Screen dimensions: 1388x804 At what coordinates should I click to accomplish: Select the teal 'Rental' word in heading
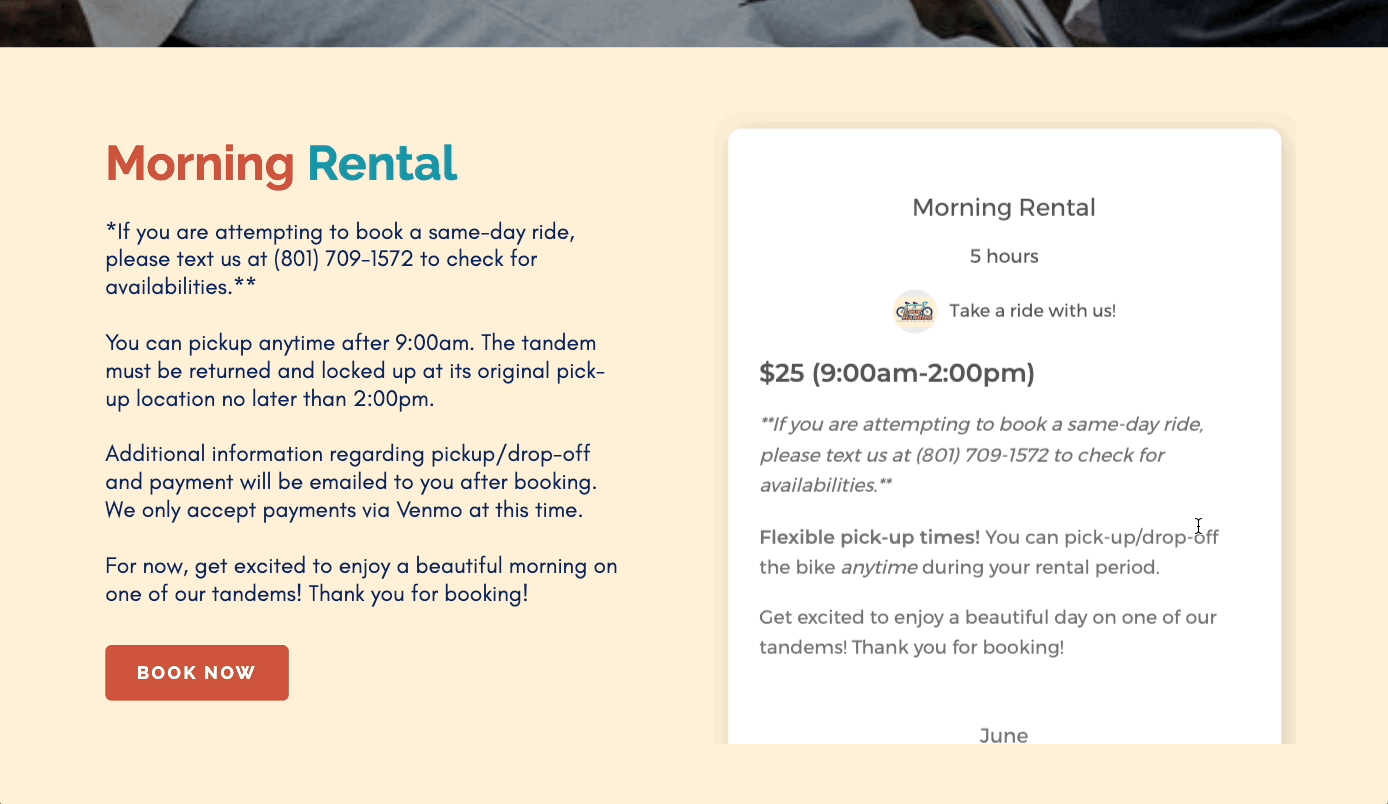(x=383, y=163)
